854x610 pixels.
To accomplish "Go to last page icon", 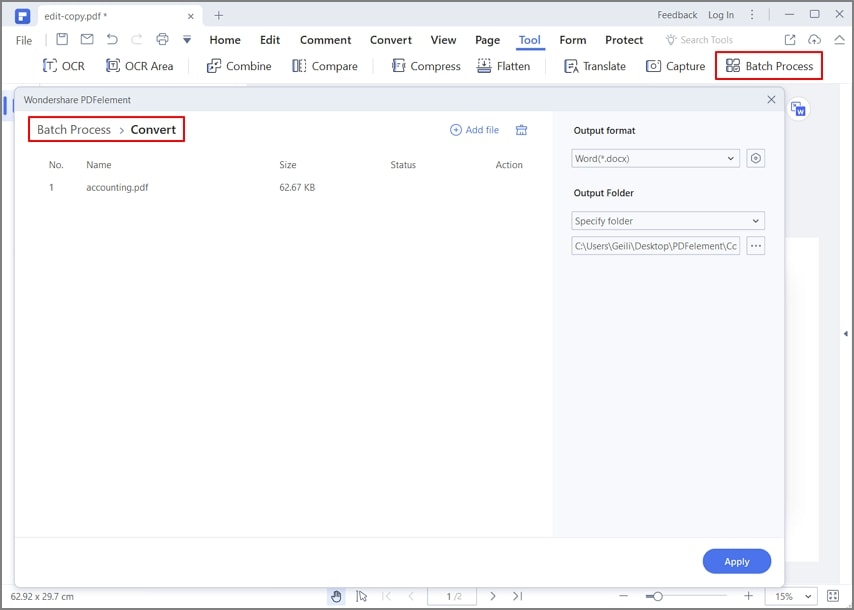I will (517, 596).
